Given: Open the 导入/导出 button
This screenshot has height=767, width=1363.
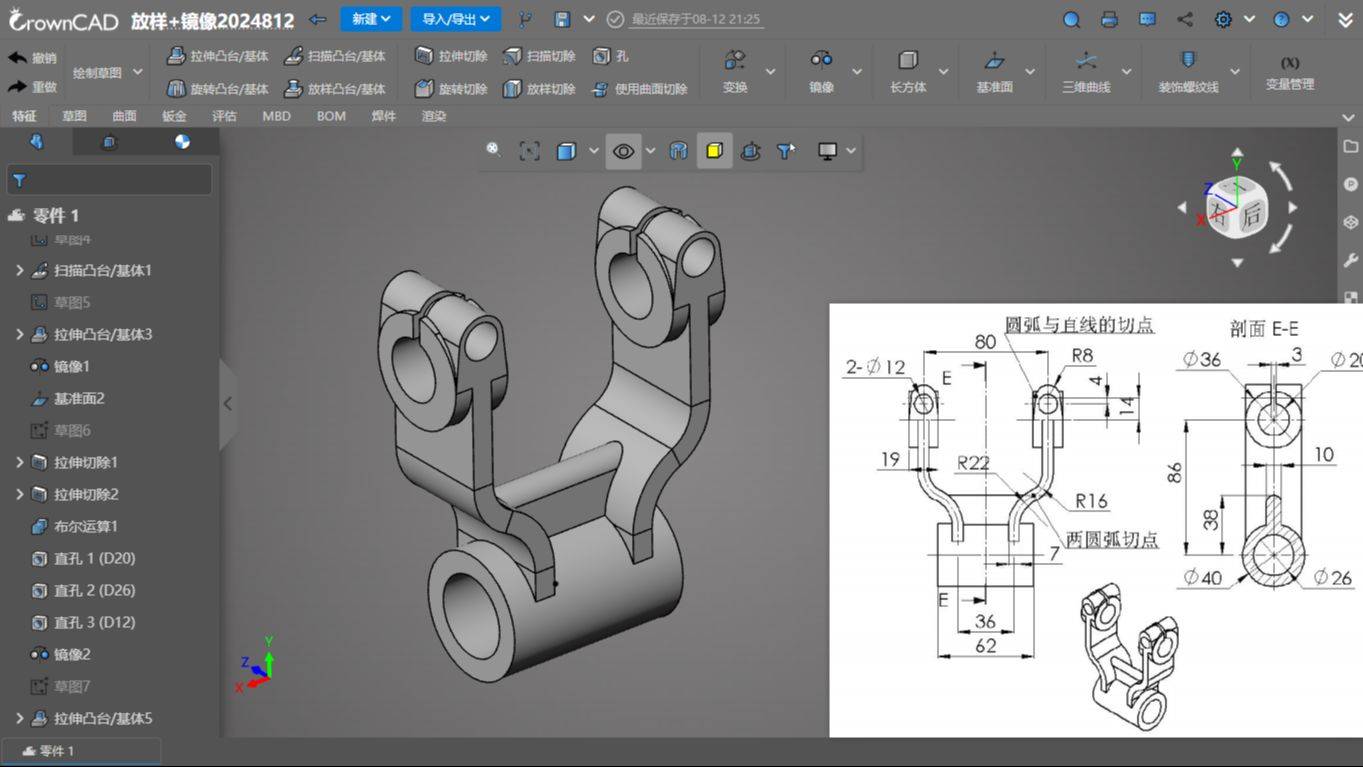Looking at the screenshot, I should [455, 19].
